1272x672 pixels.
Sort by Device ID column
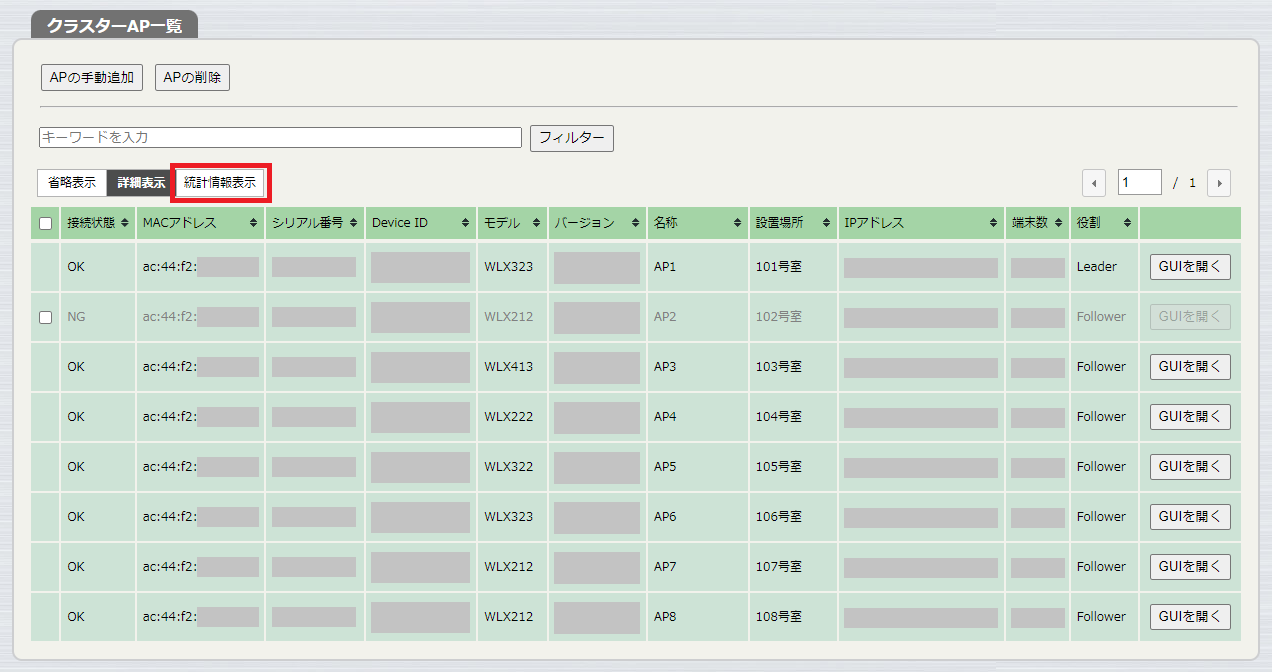tap(466, 223)
